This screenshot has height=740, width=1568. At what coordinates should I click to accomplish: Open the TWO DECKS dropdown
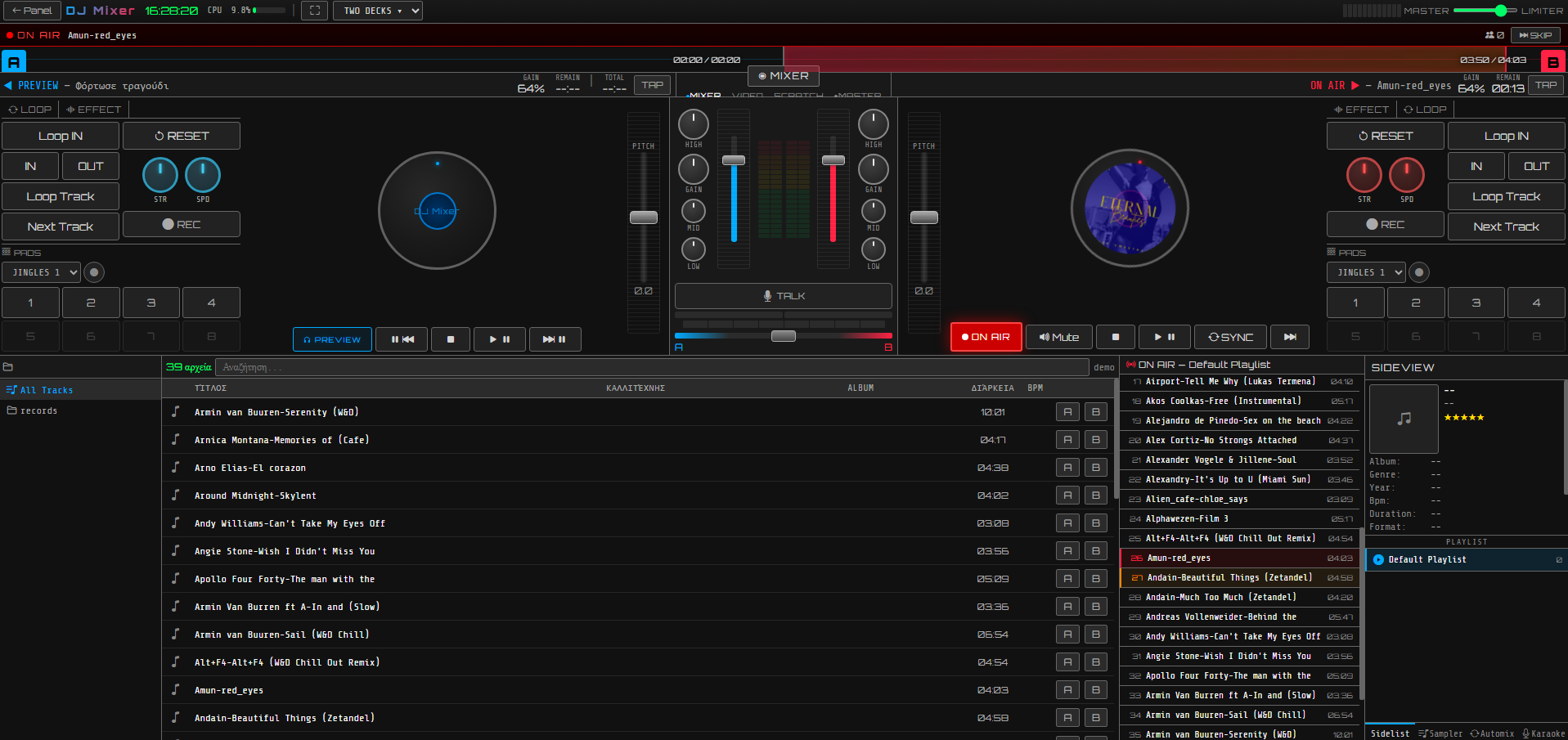377,11
